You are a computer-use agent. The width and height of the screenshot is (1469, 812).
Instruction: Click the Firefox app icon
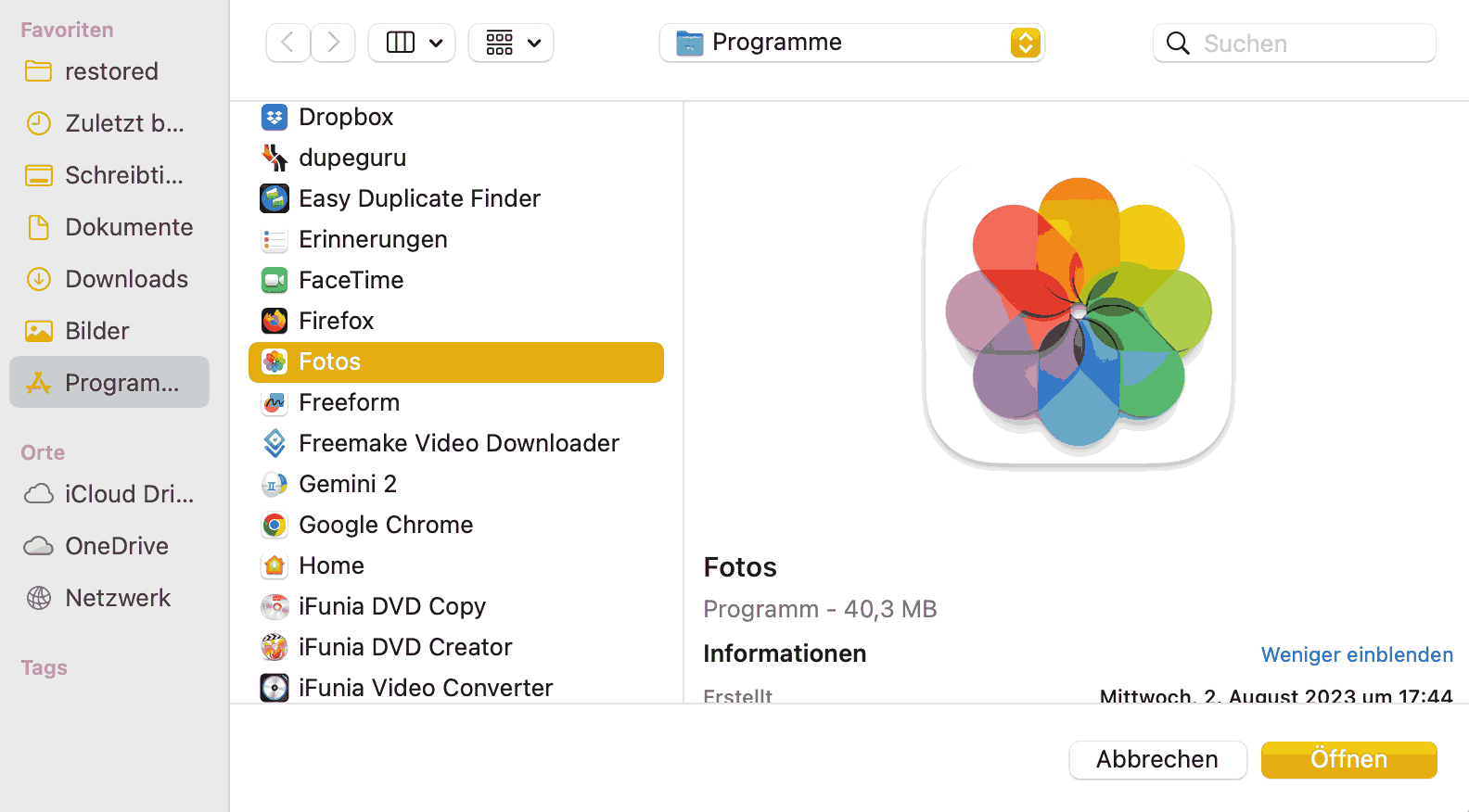click(x=275, y=321)
